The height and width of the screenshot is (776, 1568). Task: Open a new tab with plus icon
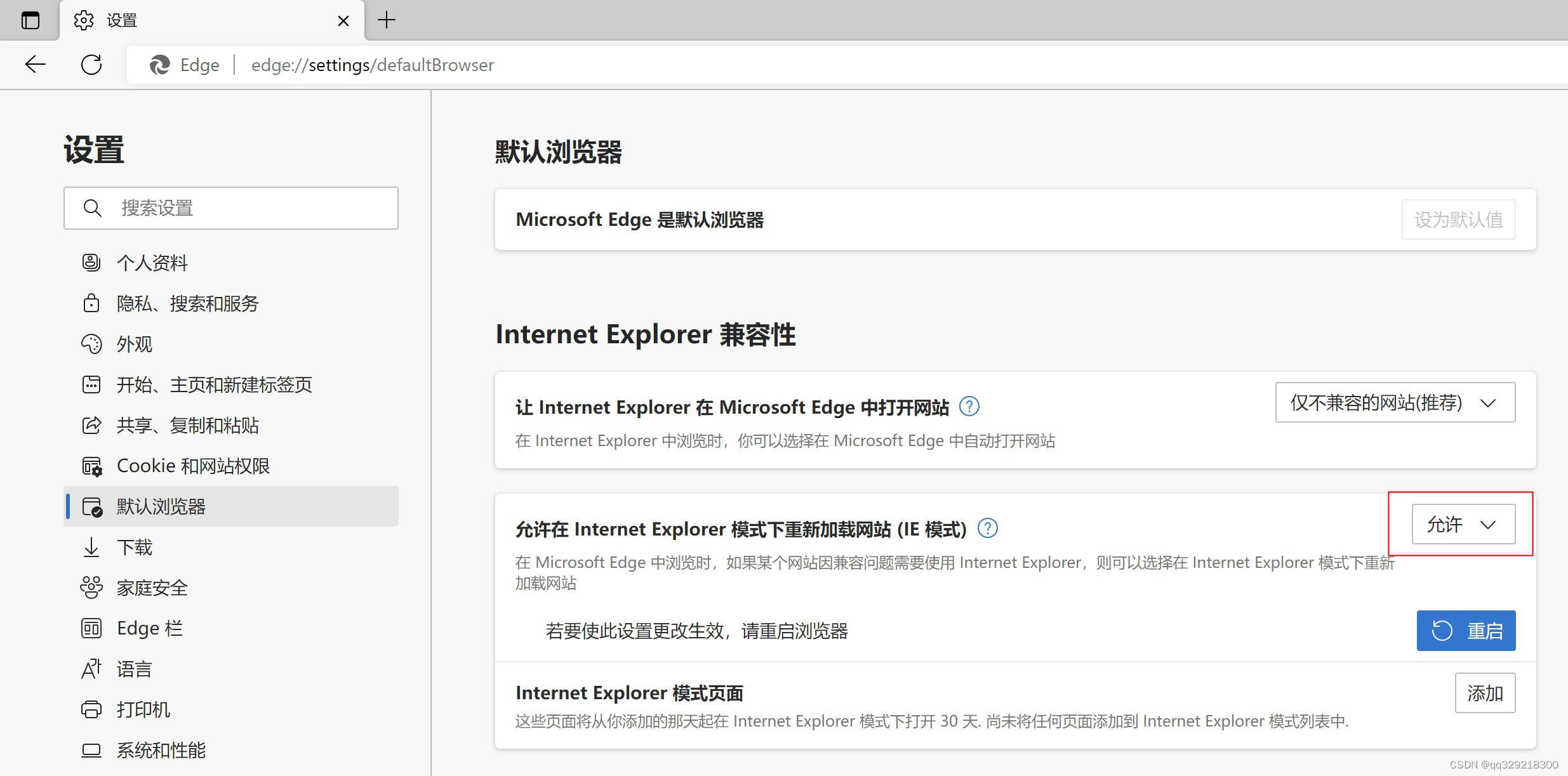coord(386,20)
